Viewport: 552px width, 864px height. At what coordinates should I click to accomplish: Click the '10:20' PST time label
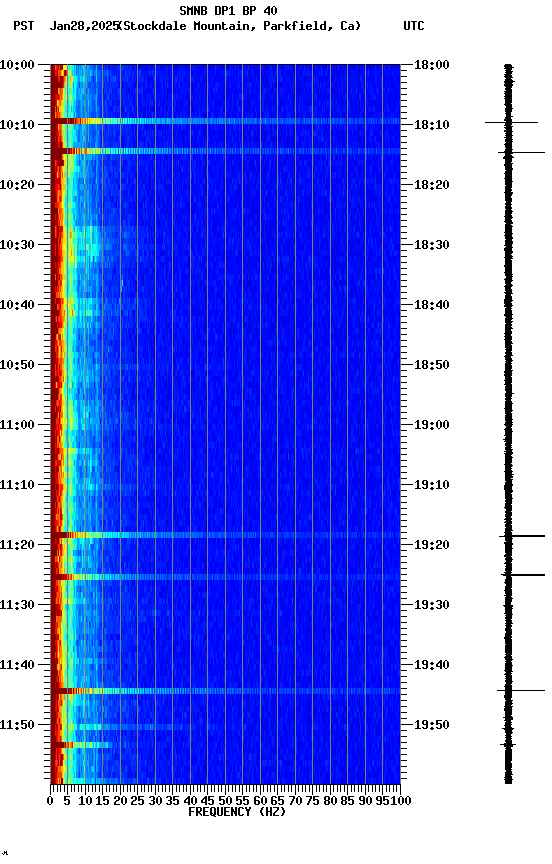point(17,185)
